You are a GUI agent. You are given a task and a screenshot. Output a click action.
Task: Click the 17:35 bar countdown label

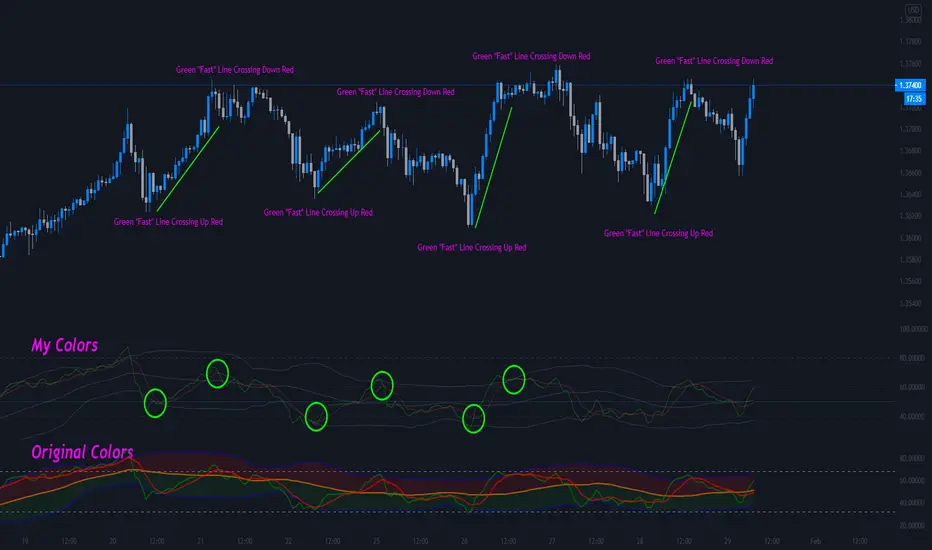point(914,99)
